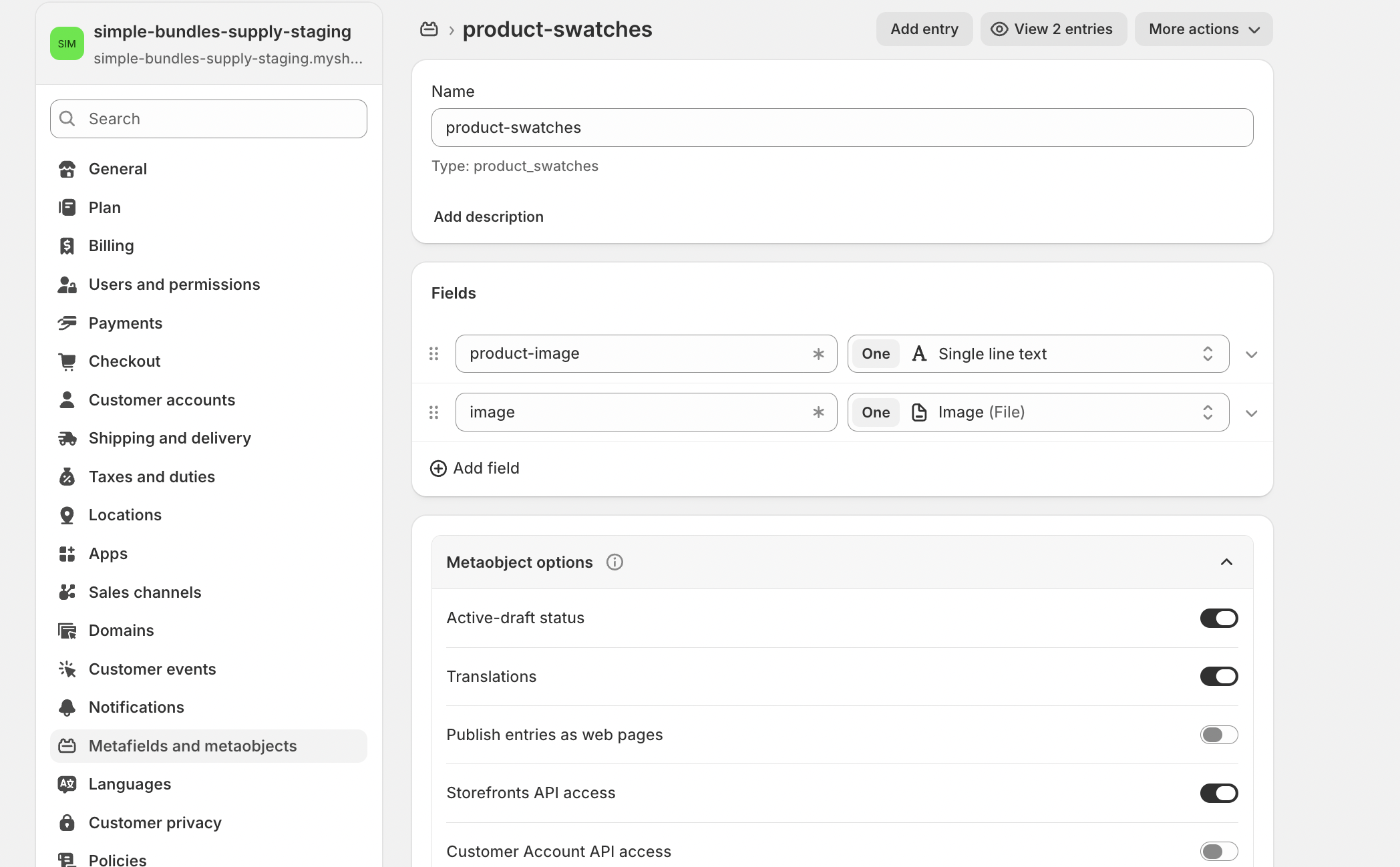Viewport: 1400px width, 867px height.
Task: Turn off the Translations toggle
Action: [1218, 677]
